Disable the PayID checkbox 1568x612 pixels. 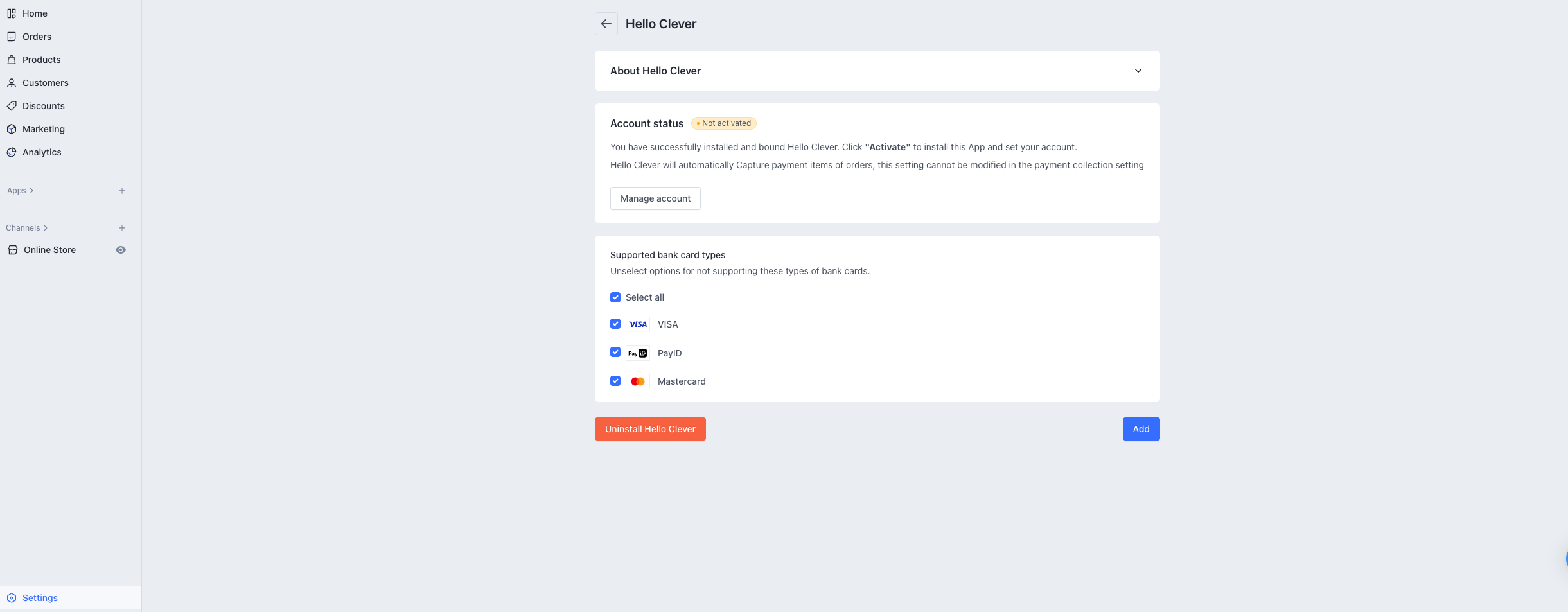click(615, 353)
